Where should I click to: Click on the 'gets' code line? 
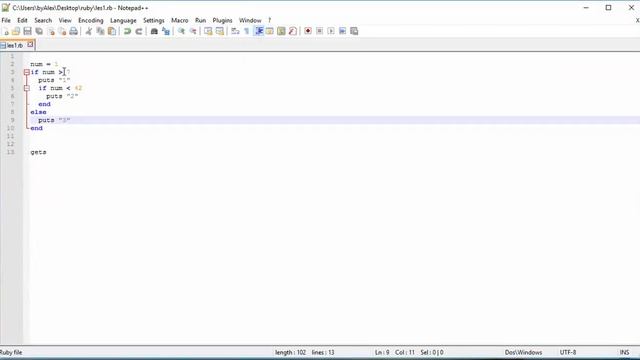[x=38, y=152]
